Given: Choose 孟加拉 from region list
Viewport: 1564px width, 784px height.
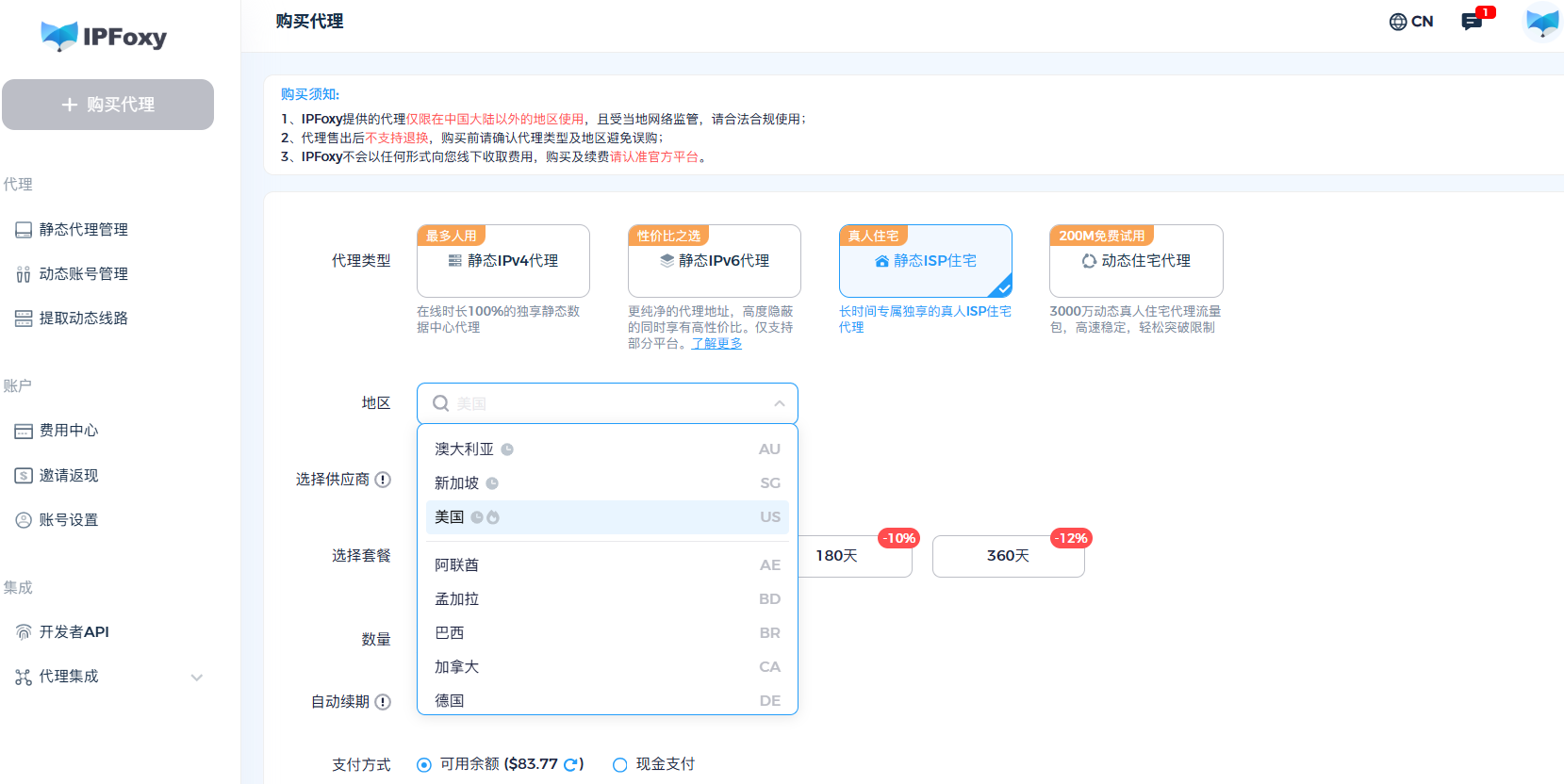Looking at the screenshot, I should coord(607,599).
